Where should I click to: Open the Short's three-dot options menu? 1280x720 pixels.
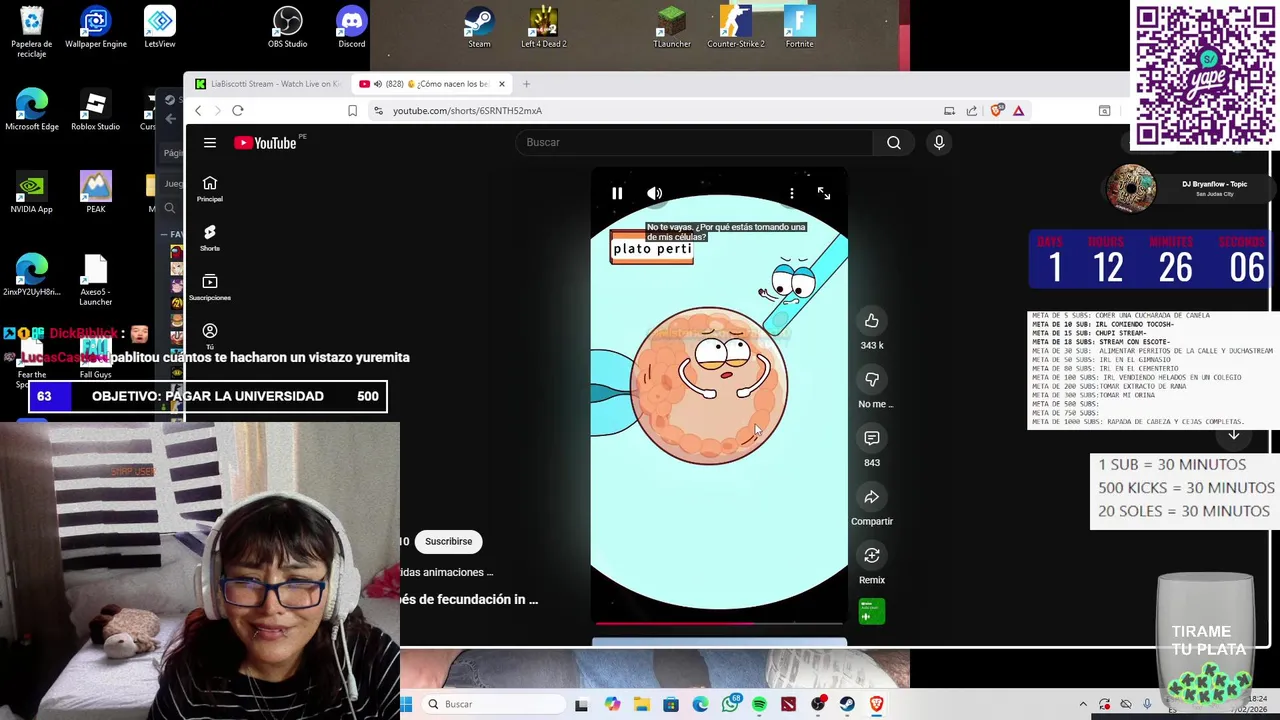791,193
